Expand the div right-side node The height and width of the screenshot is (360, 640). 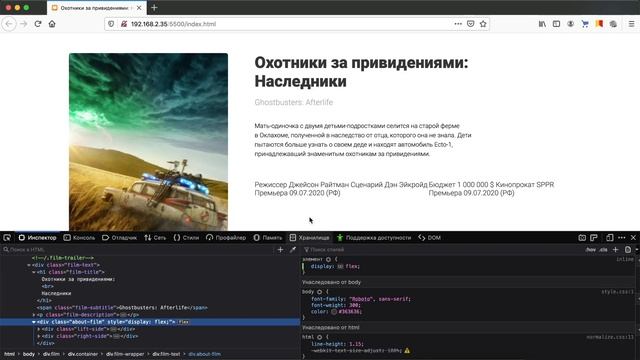click(x=39, y=336)
